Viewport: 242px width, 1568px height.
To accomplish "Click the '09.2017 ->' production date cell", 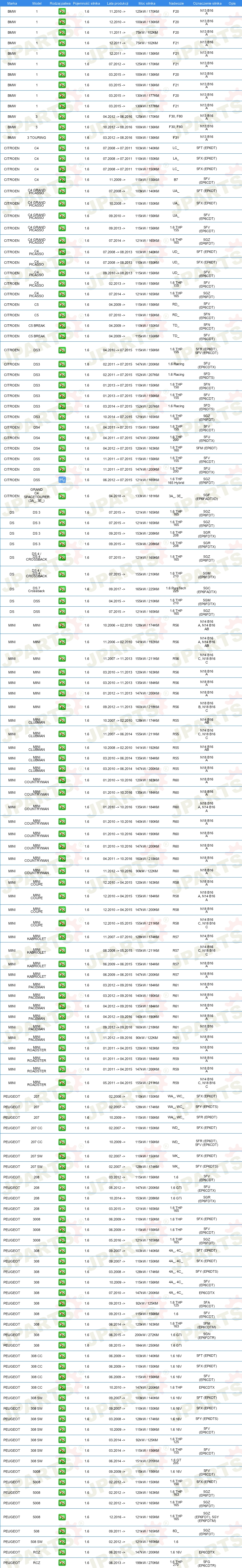I will pos(117,589).
